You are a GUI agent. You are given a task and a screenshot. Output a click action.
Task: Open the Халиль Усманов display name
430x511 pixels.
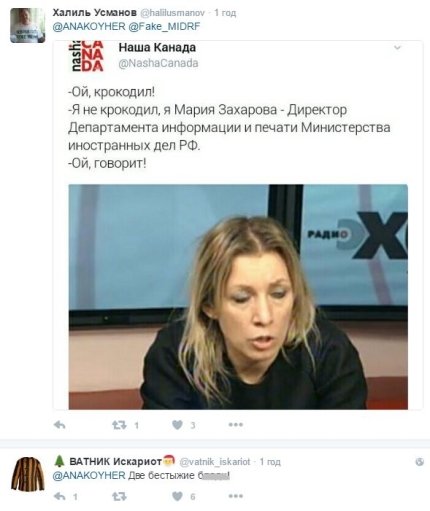95,13
